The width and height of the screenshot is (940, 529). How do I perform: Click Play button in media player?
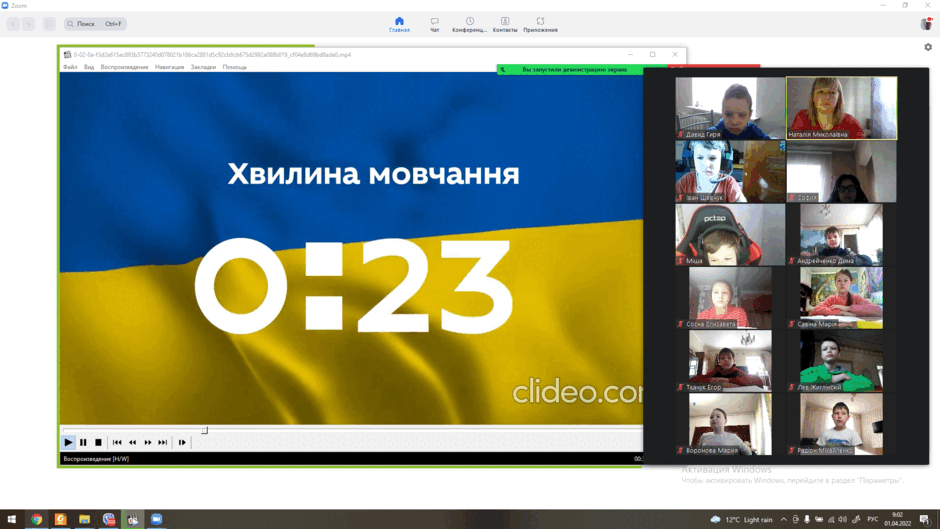[x=68, y=442]
